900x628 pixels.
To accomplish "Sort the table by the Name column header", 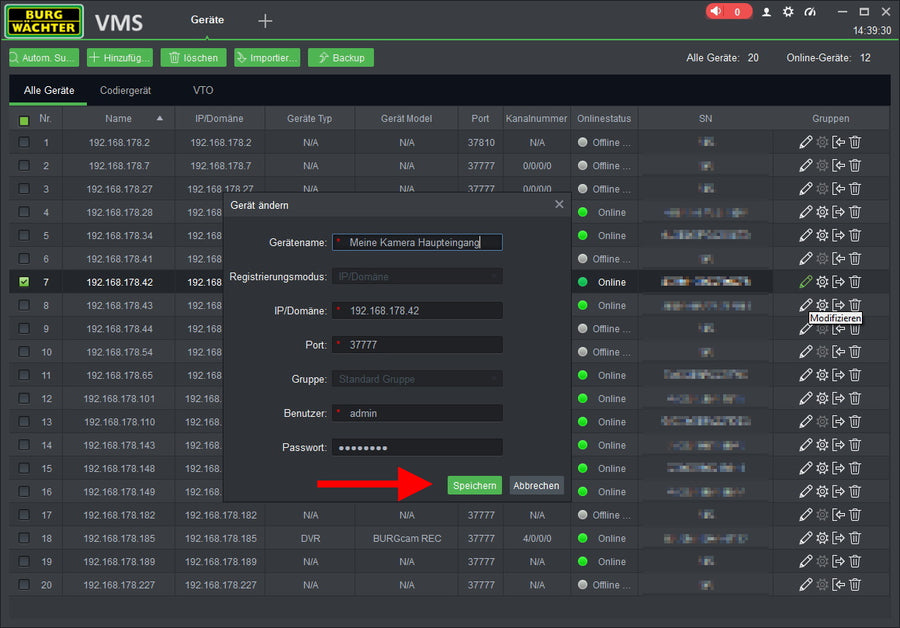I will 118,119.
